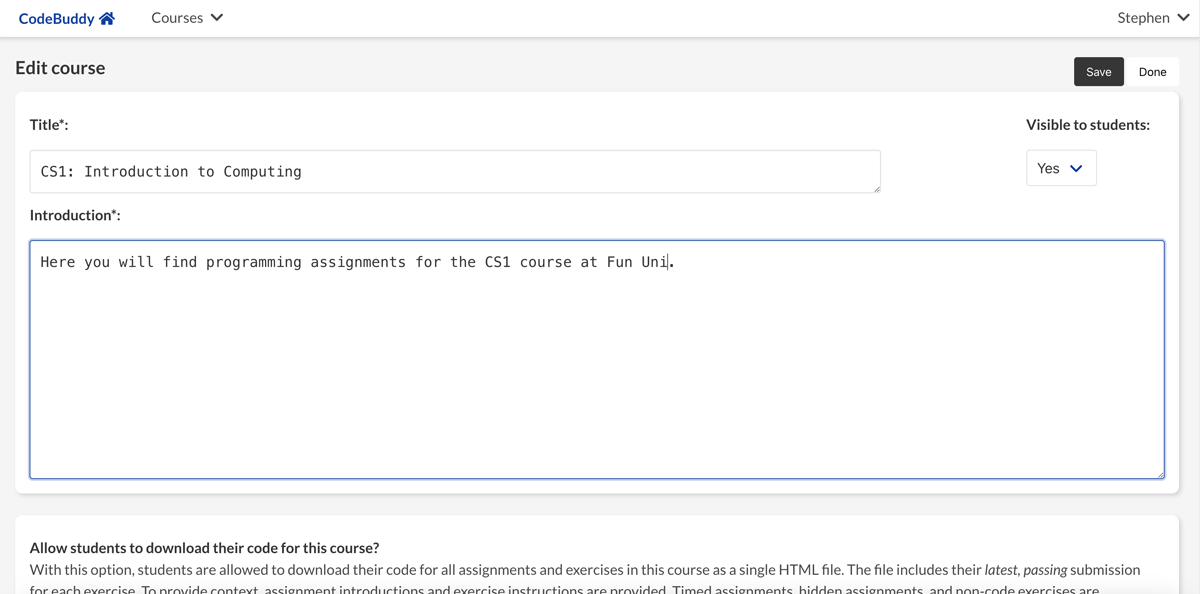Click the chevron next to Stephen
Viewport: 1200px width, 594px height.
[1183, 18]
